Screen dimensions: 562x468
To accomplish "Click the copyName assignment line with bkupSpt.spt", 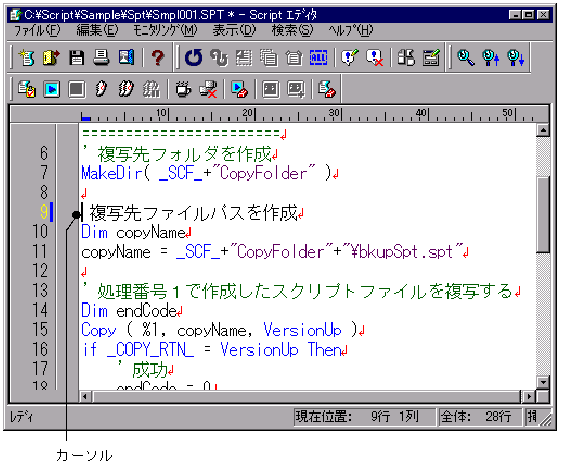I will coord(275,252).
